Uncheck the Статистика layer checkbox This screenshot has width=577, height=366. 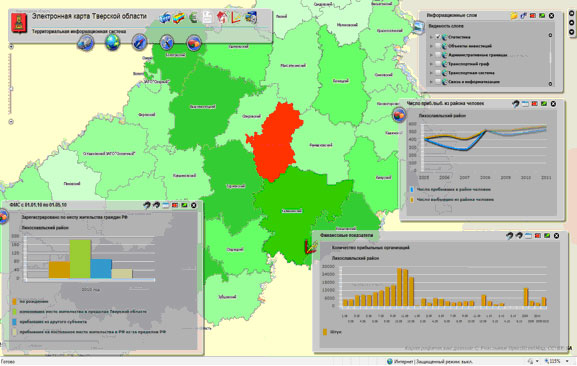point(438,37)
